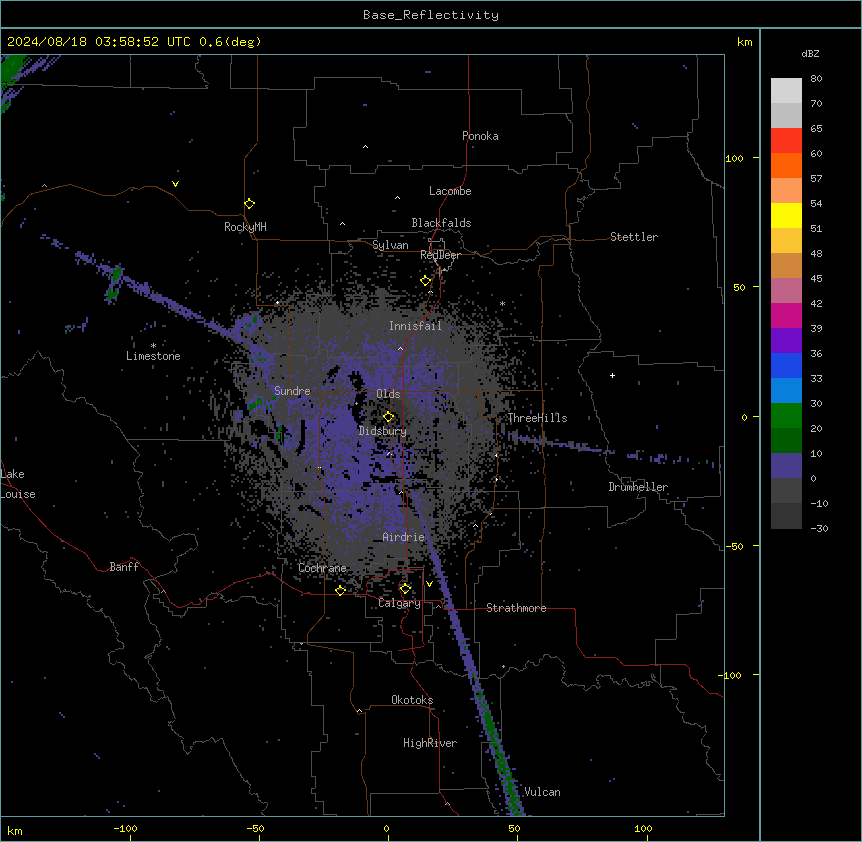Viewport: 862px width, 842px height.
Task: Click the Innisfail city label
Action: pos(415,326)
